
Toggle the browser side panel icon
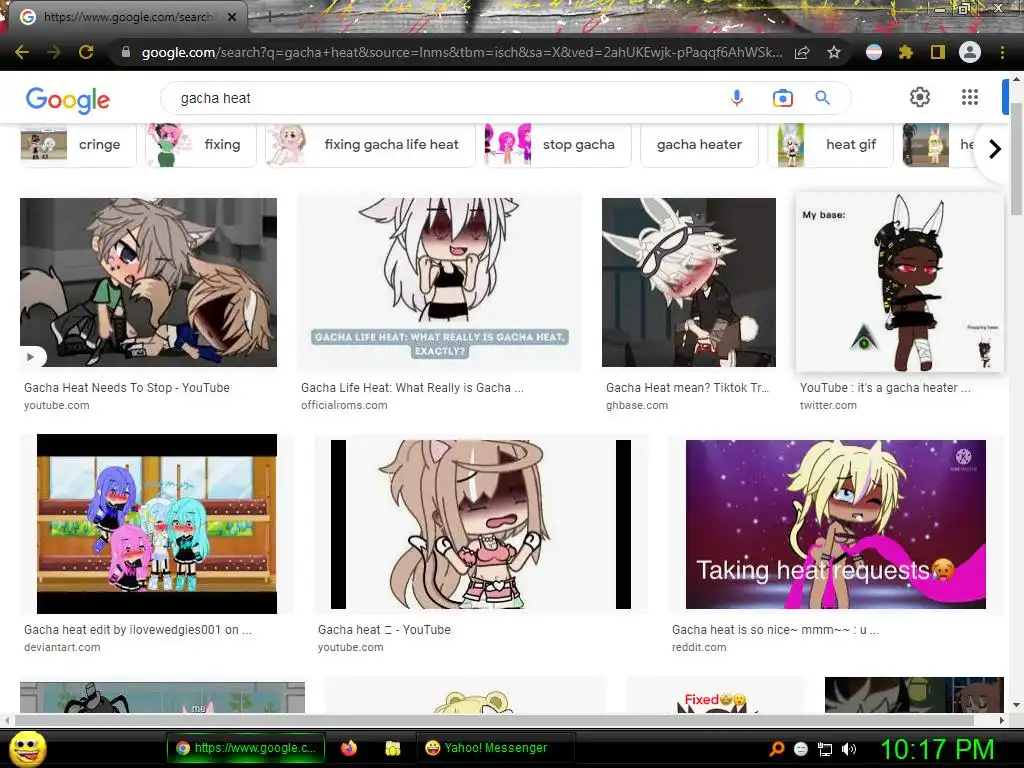pyautogui.click(x=938, y=52)
